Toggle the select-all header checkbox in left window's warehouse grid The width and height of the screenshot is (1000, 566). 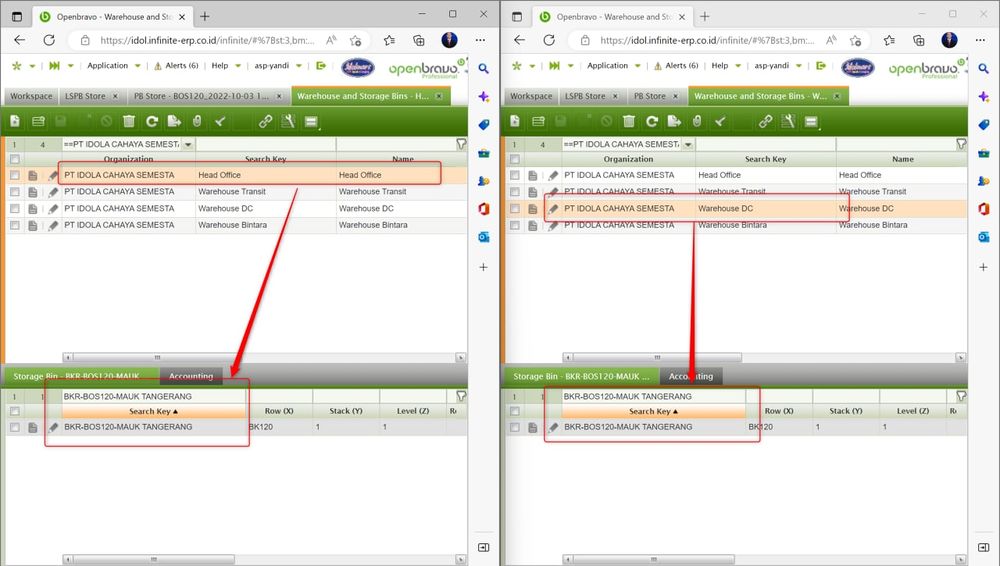pyautogui.click(x=15, y=159)
